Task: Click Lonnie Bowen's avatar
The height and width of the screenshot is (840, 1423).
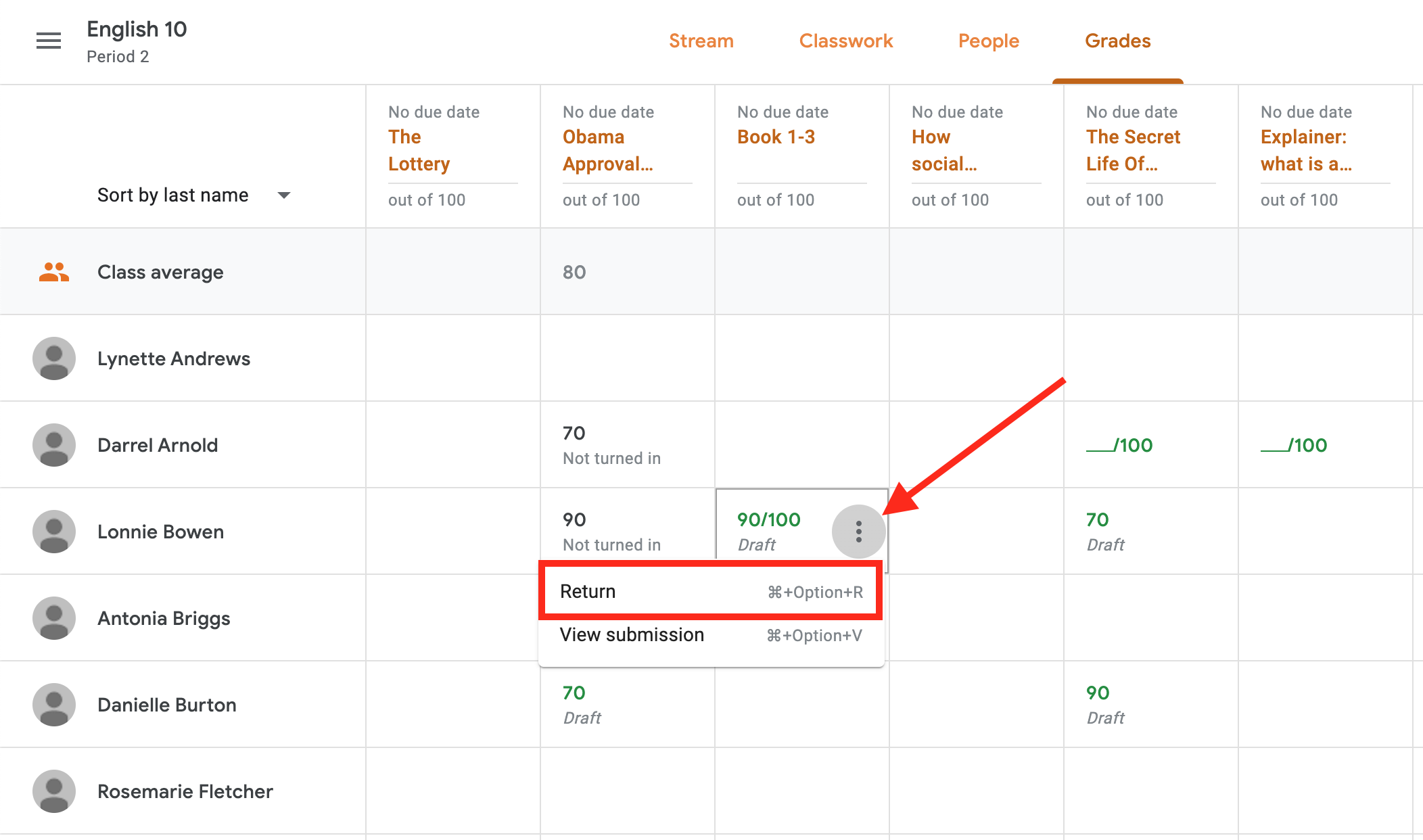Action: [54, 532]
